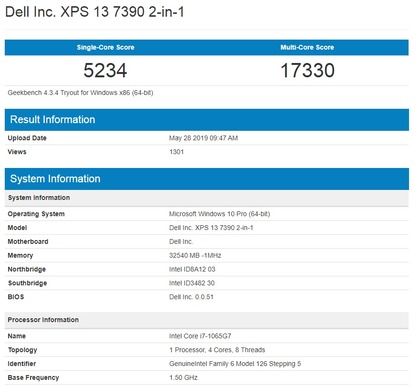Click the 'Model' row label
The image size is (420, 387).
click(x=17, y=228)
